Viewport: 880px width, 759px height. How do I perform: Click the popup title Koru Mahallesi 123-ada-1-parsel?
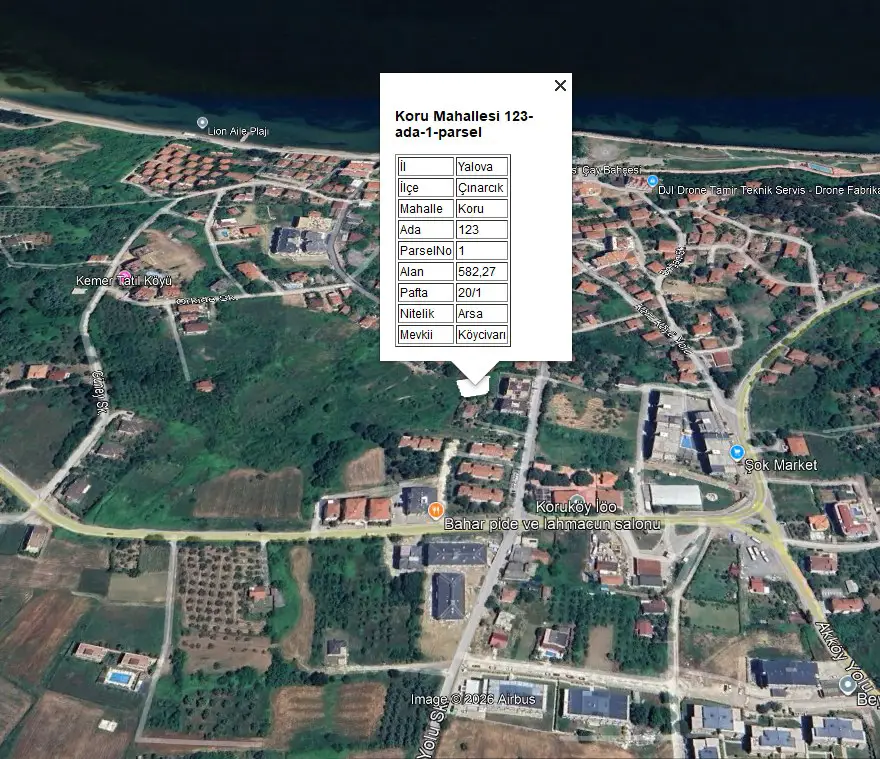coord(464,124)
